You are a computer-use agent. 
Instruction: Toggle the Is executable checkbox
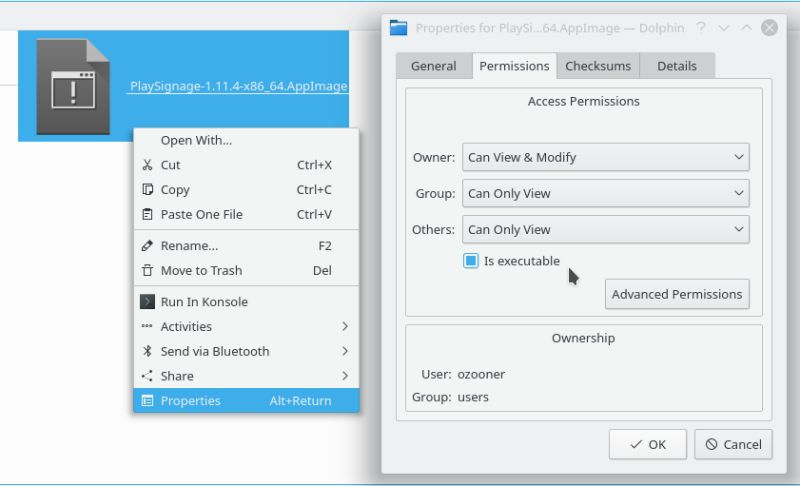[470, 261]
